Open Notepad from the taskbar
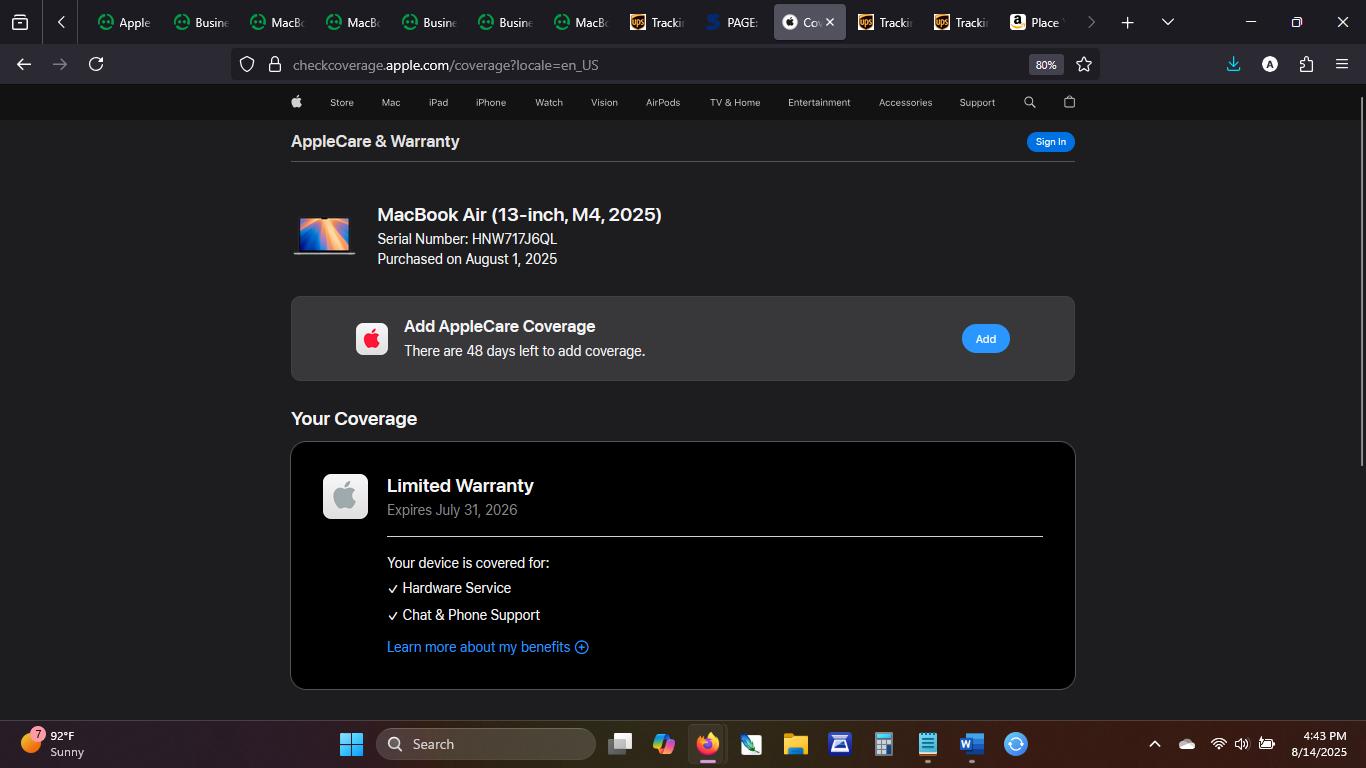 (927, 744)
